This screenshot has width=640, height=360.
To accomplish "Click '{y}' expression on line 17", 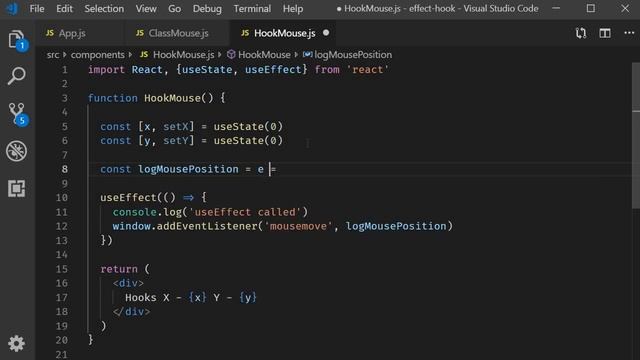I will (248, 298).
